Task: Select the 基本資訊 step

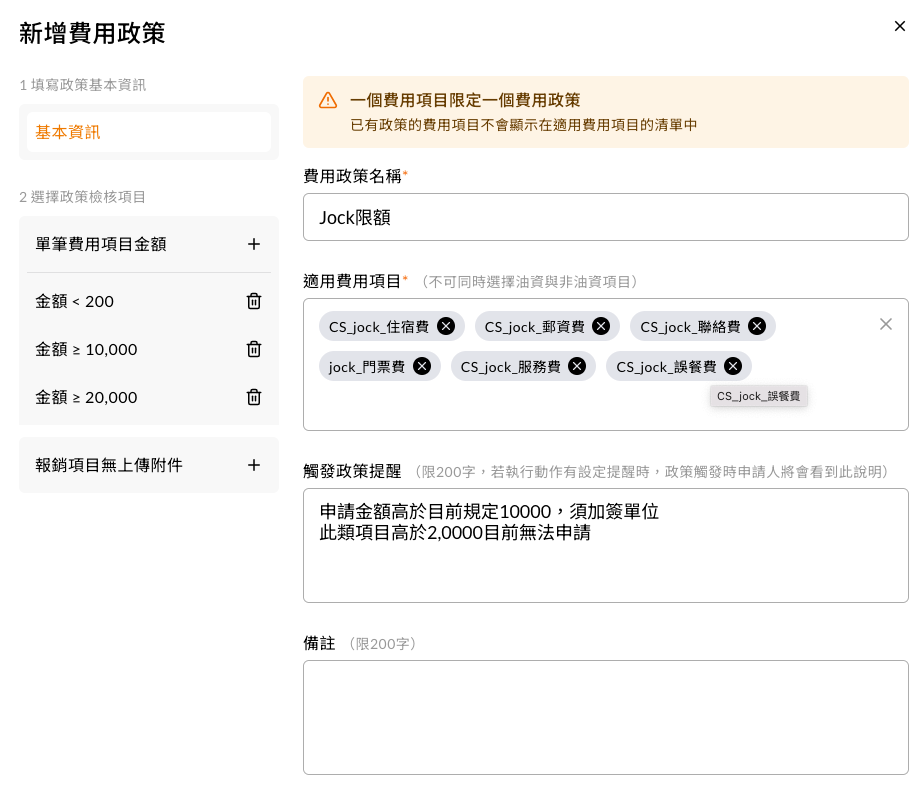Action: point(149,132)
